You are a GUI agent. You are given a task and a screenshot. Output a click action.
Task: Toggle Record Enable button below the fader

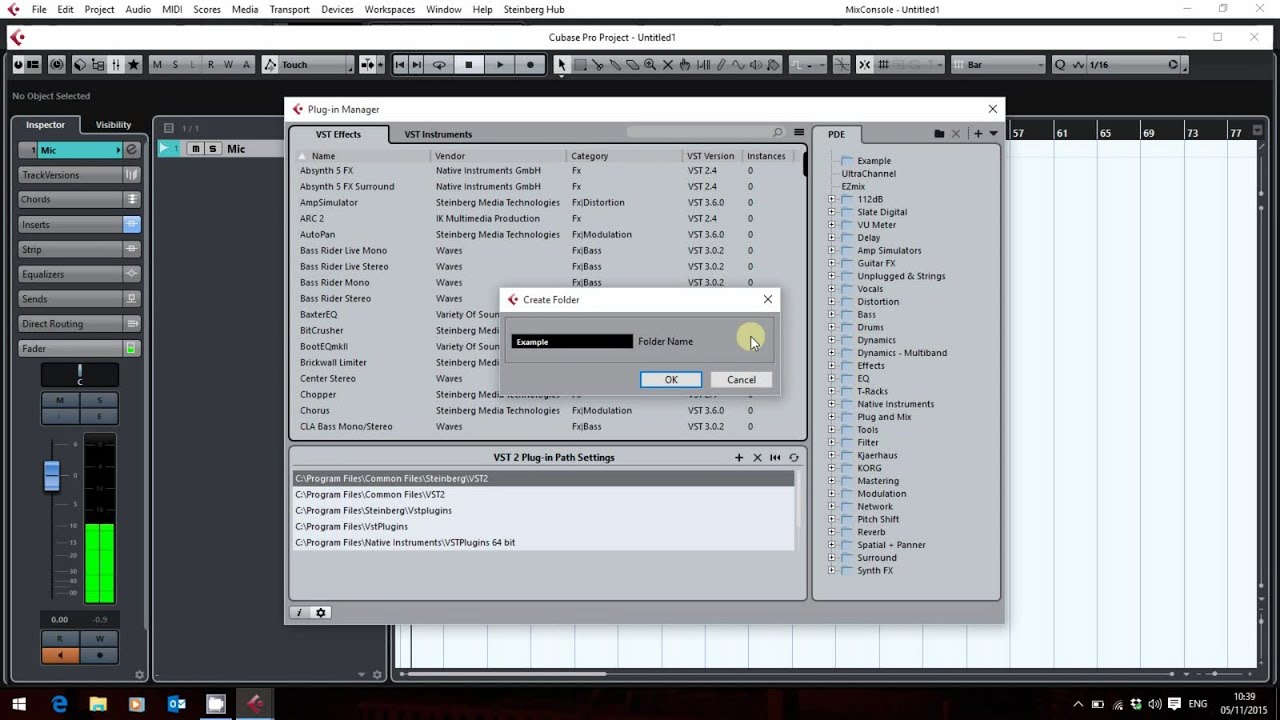click(99, 655)
